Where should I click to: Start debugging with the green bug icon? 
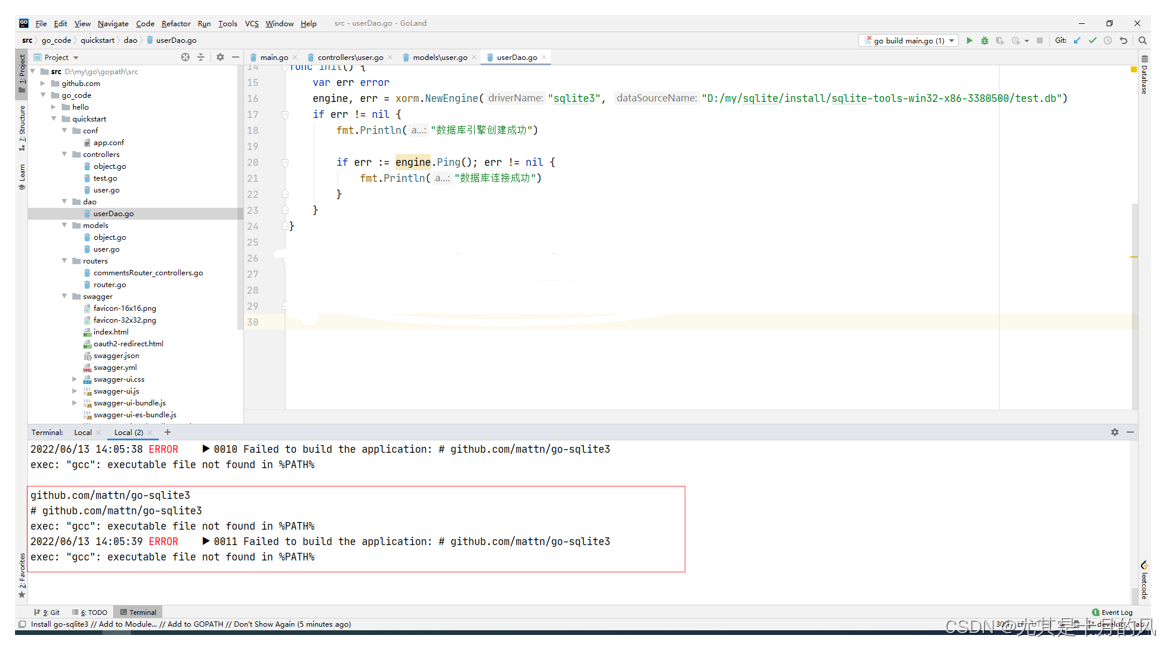point(984,40)
